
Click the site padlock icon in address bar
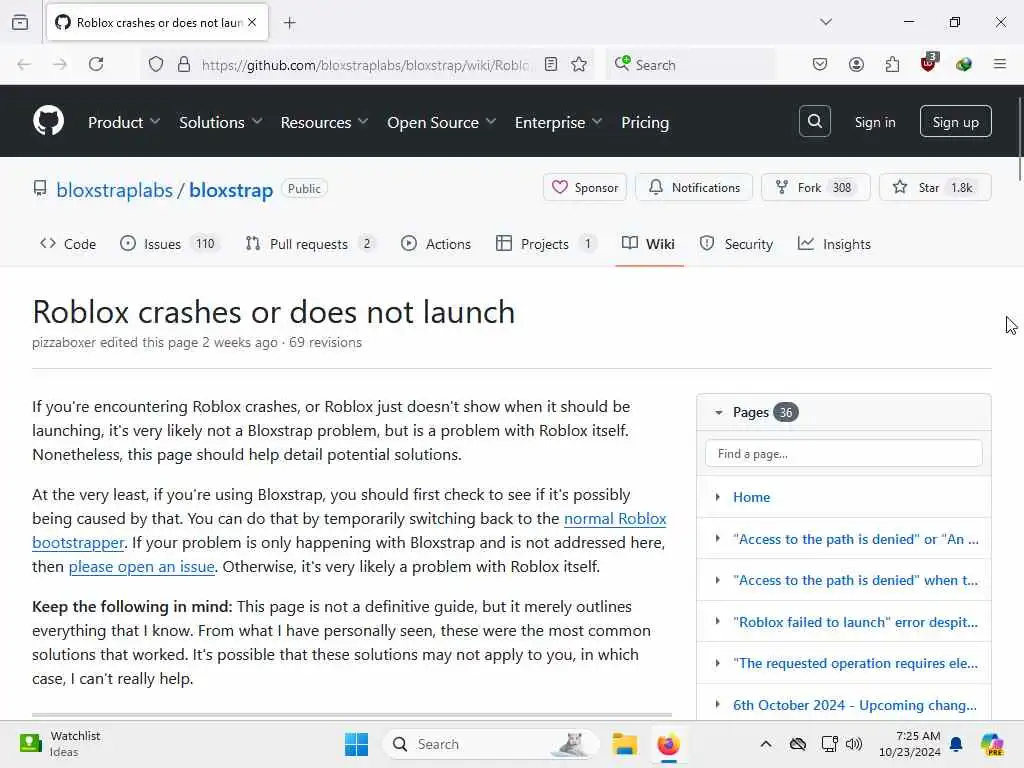[x=184, y=64]
